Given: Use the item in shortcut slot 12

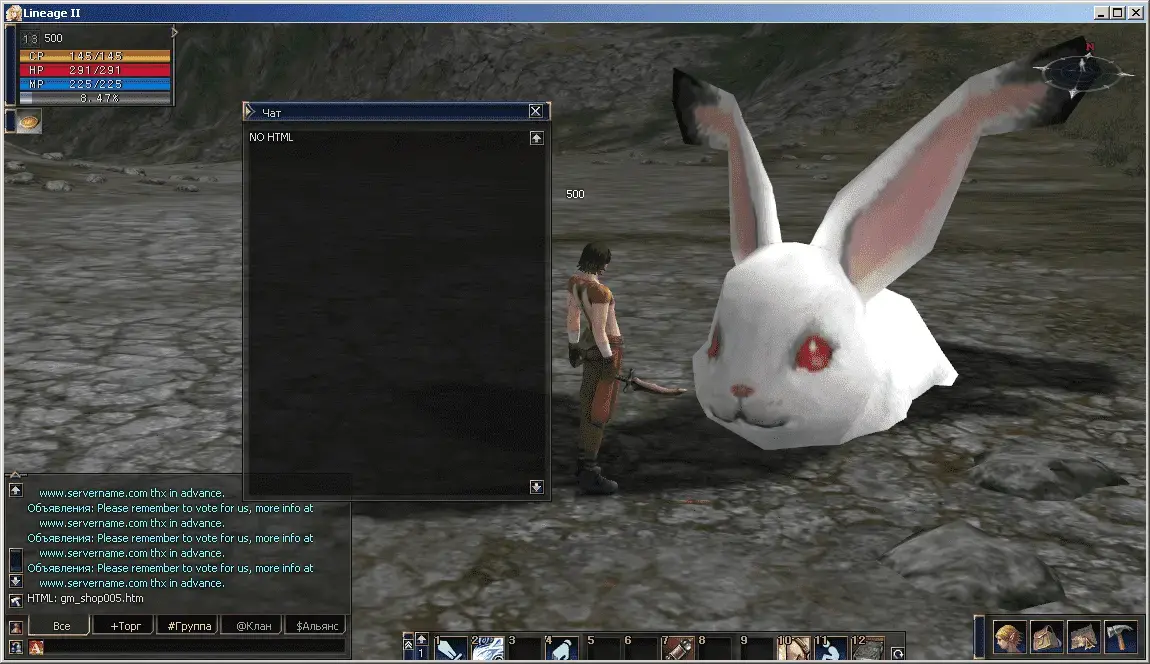Looking at the screenshot, I should [868, 648].
